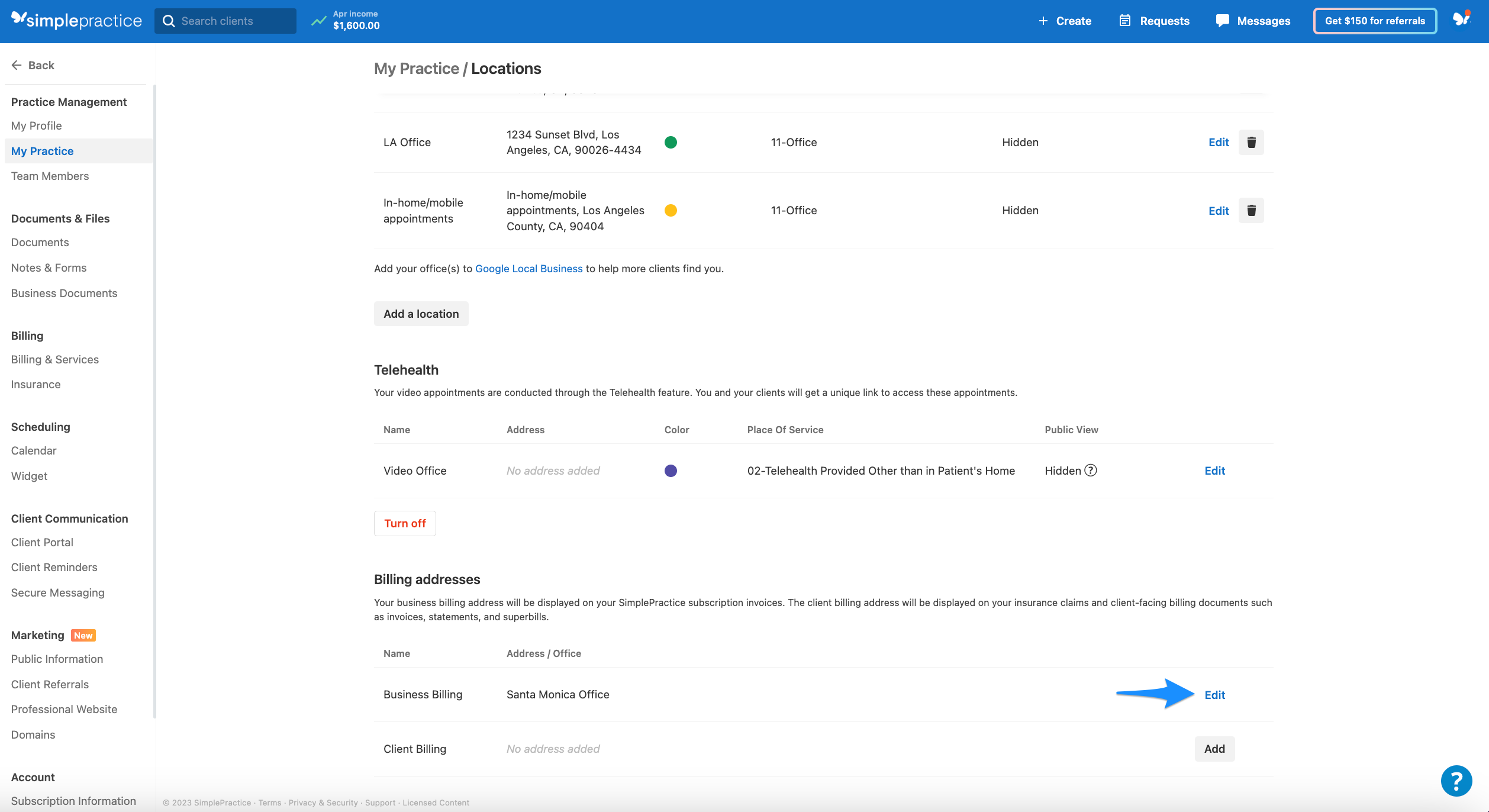This screenshot has width=1489, height=812.
Task: Open the help question mark bubble
Action: click(1456, 781)
